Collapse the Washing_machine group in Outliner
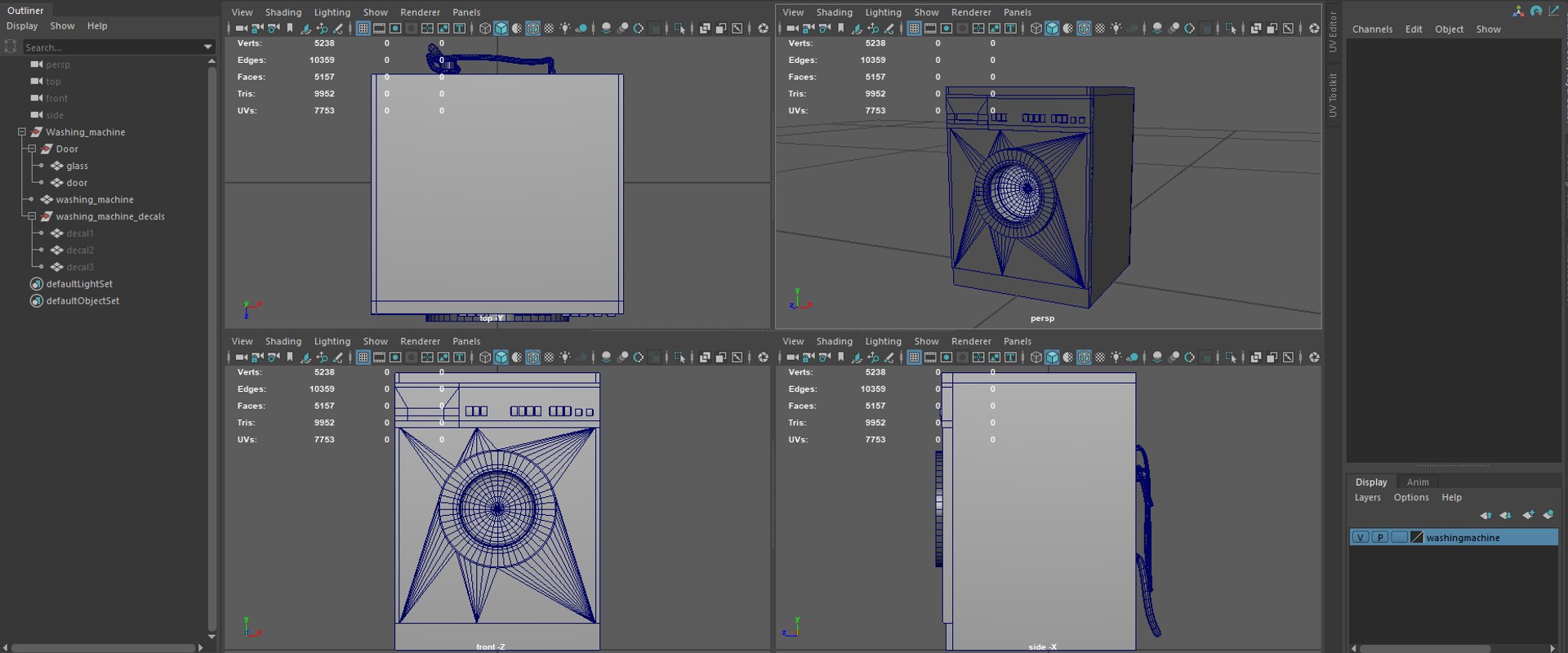The height and width of the screenshot is (653, 1568). click(x=22, y=132)
